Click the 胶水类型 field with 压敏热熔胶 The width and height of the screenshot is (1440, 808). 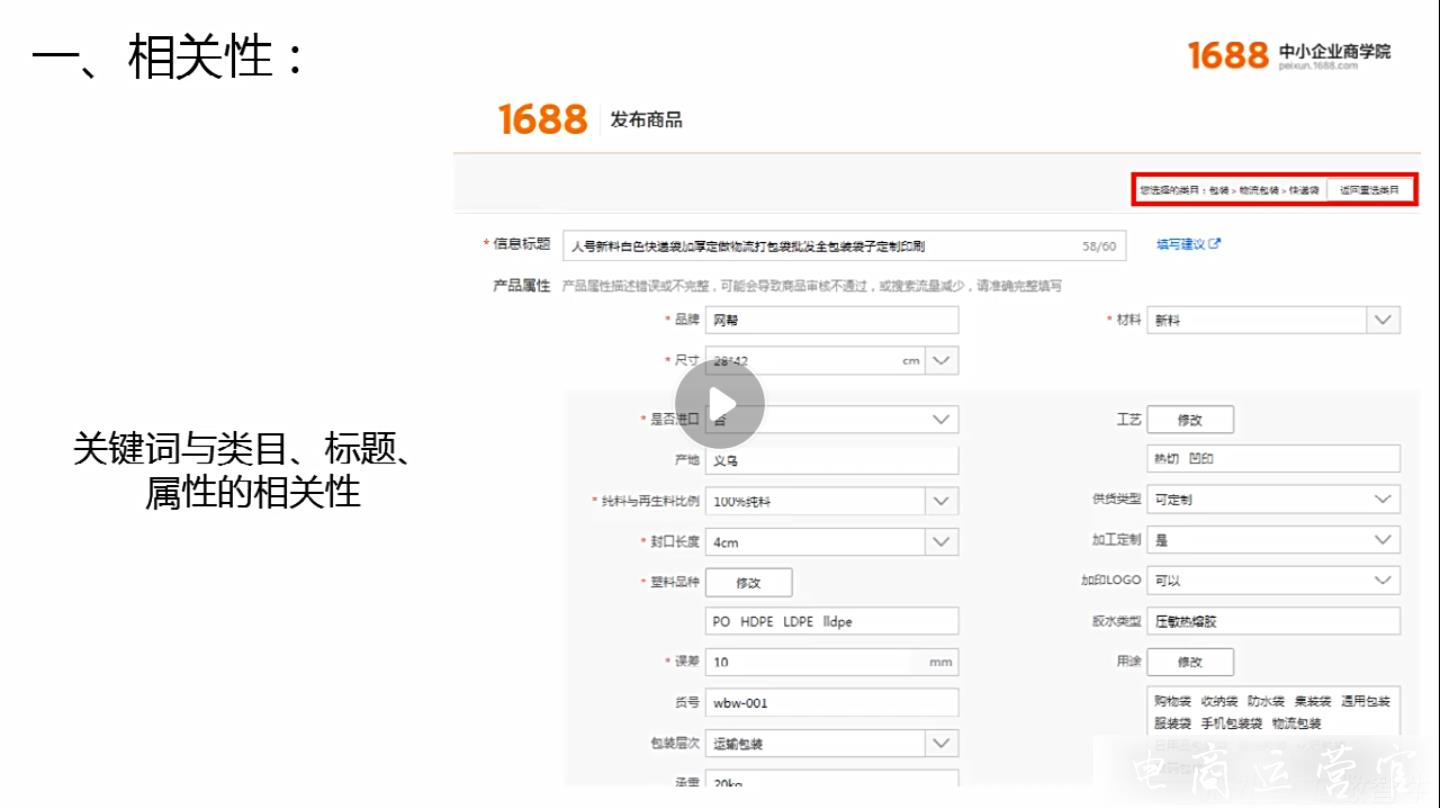[1273, 621]
